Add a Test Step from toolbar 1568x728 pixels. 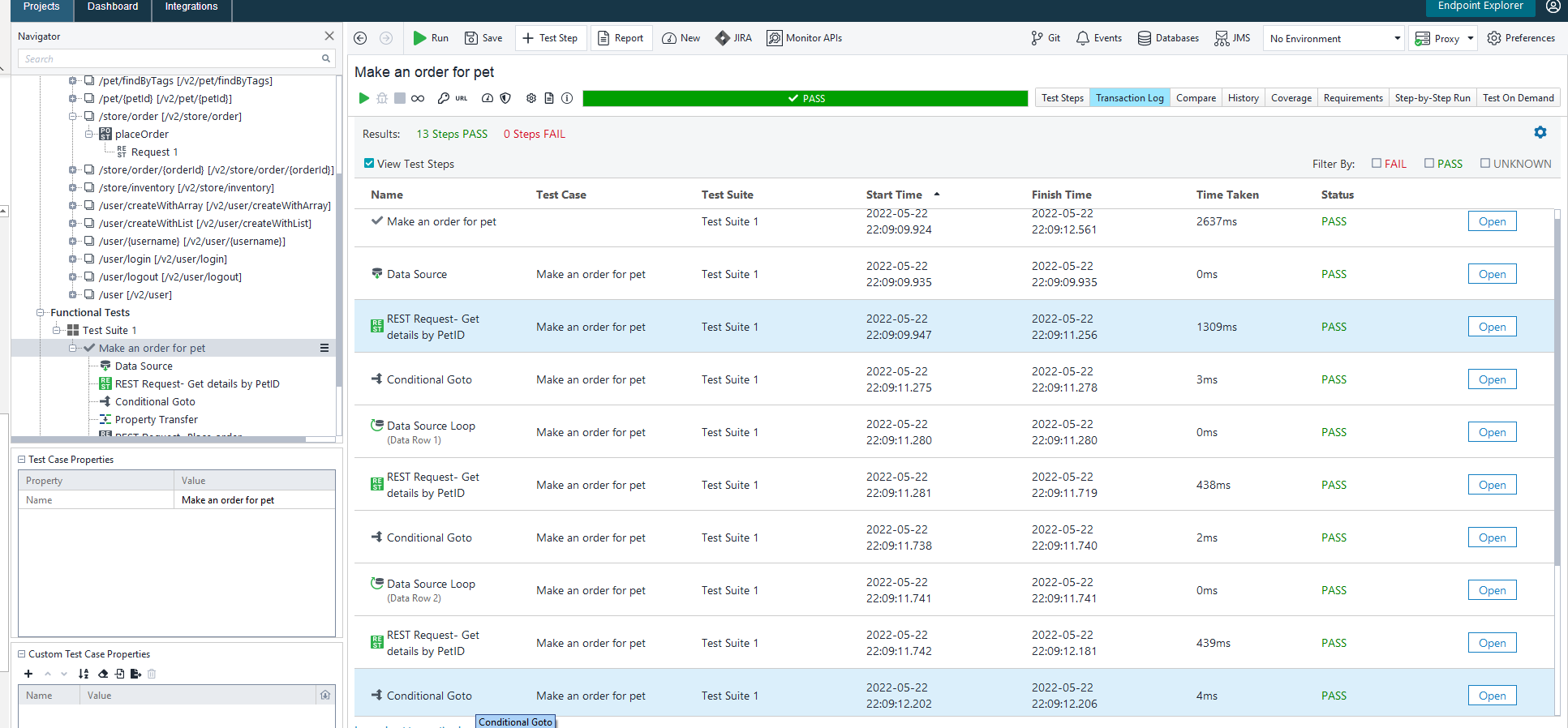pos(550,38)
